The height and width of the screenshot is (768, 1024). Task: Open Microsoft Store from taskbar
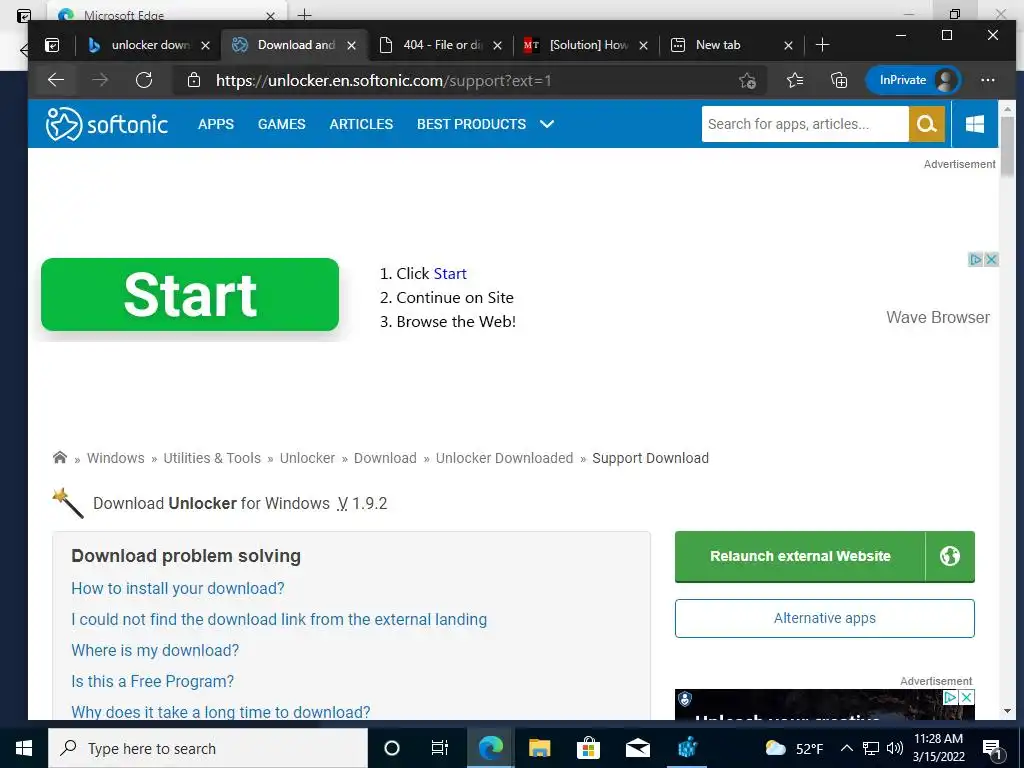pyautogui.click(x=588, y=748)
